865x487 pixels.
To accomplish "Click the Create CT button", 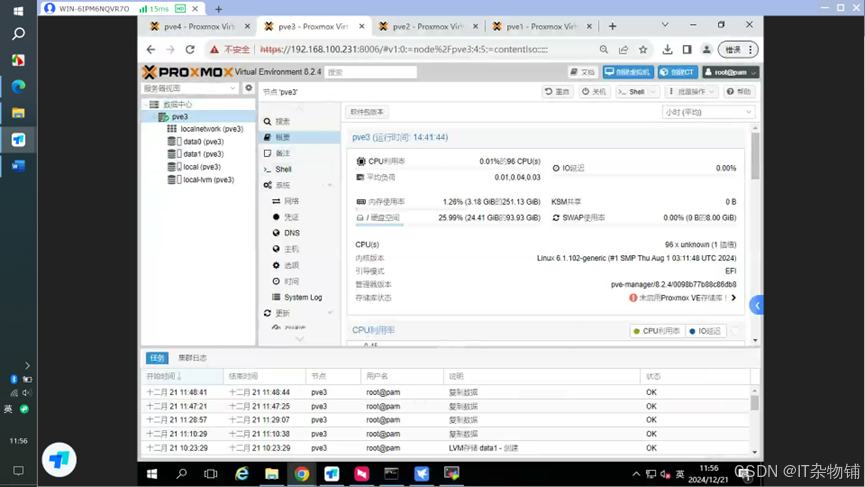I will pyautogui.click(x=677, y=72).
